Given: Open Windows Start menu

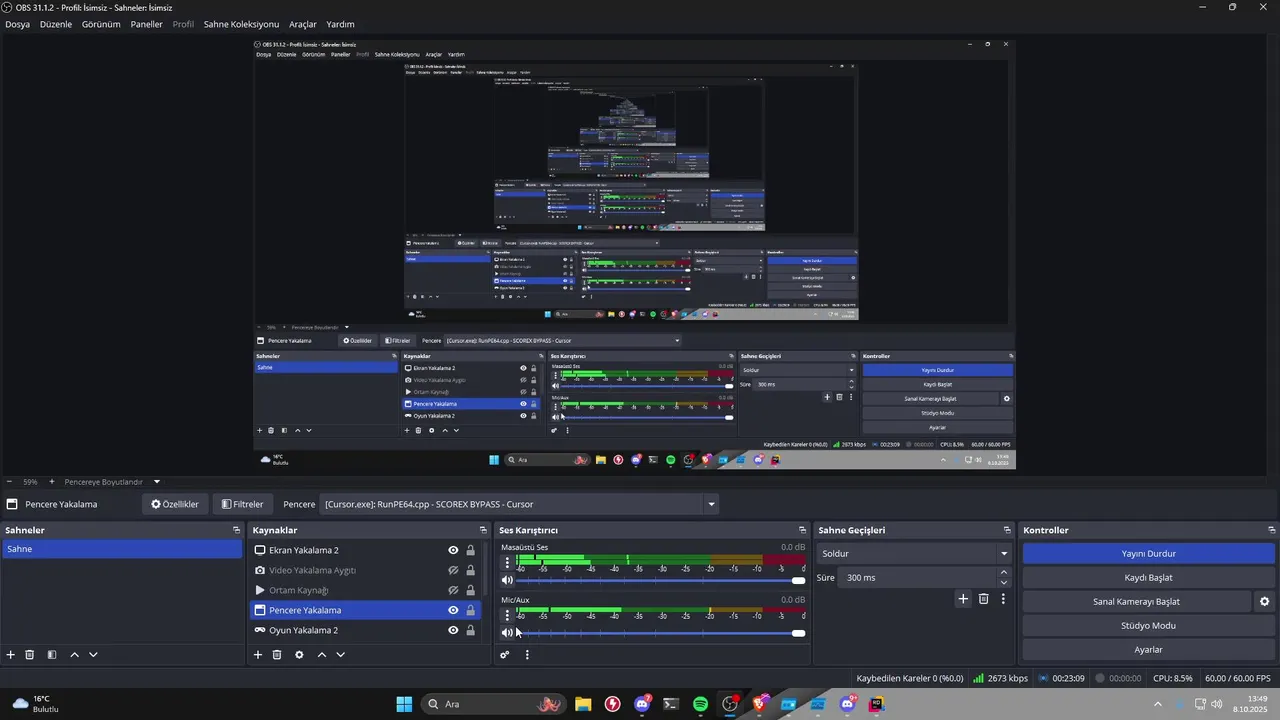Looking at the screenshot, I should click(404, 704).
